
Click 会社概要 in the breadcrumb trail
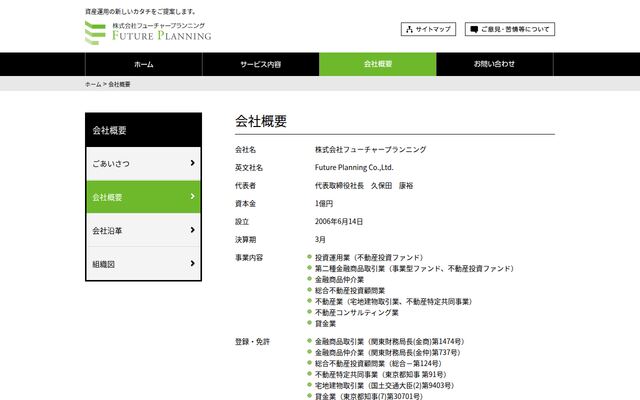(119, 84)
